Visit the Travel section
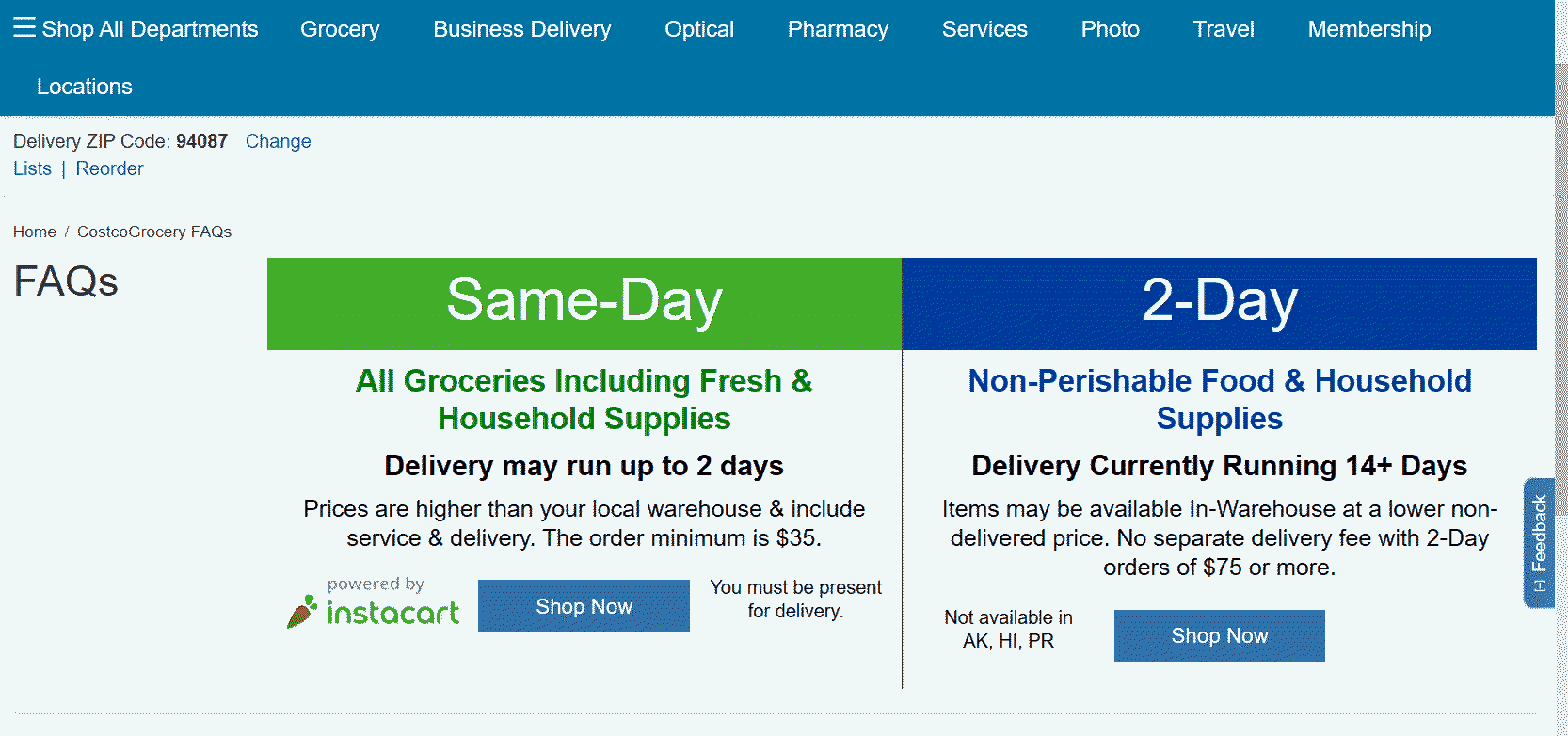 click(x=1224, y=29)
